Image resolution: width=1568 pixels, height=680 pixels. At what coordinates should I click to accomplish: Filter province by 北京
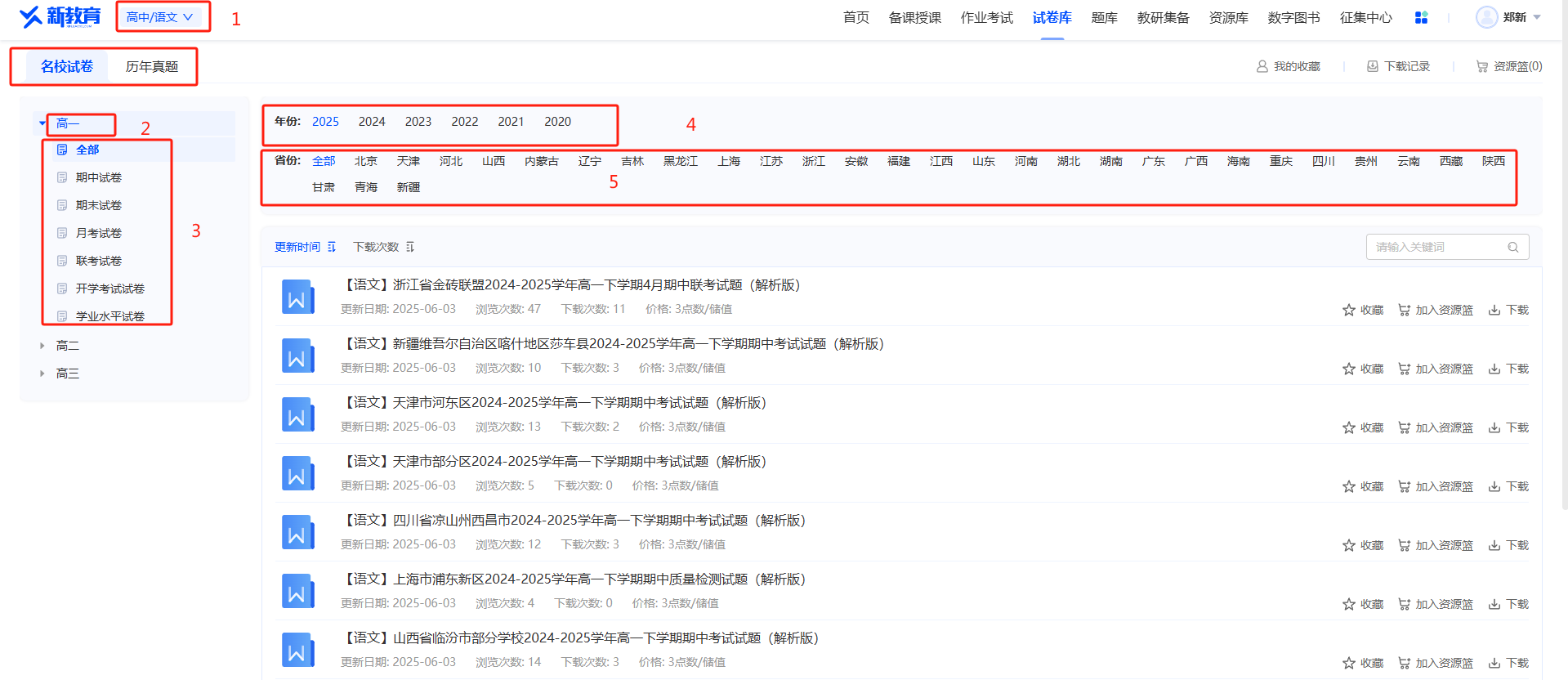pos(366,161)
